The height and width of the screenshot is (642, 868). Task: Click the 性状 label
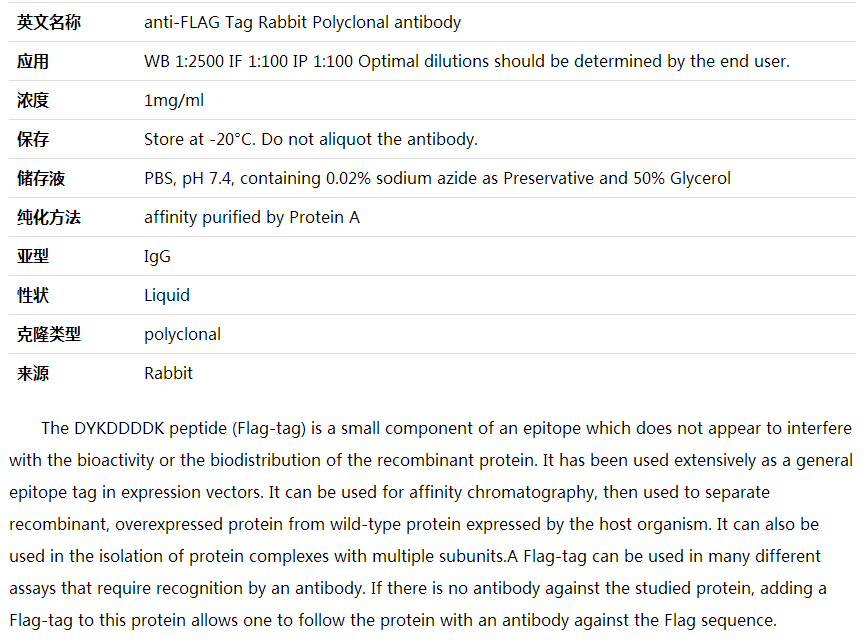pyautogui.click(x=33, y=296)
